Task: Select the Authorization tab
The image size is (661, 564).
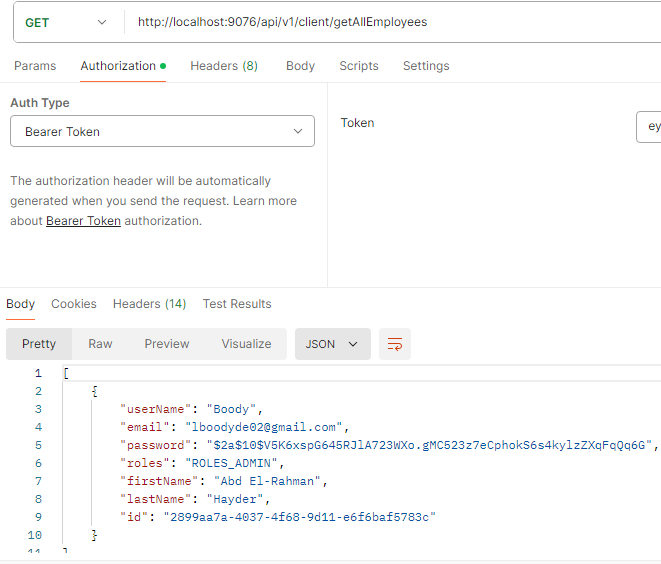Action: (x=123, y=66)
